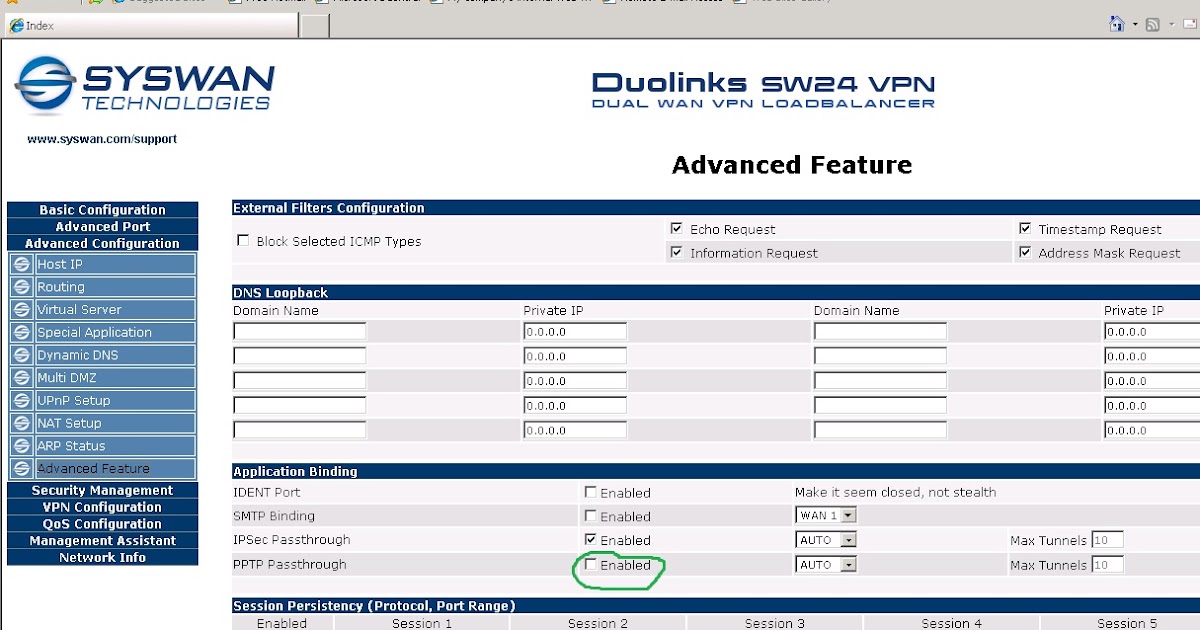The image size is (1200, 630).
Task: Click the icon beside Special Application
Action: [22, 332]
